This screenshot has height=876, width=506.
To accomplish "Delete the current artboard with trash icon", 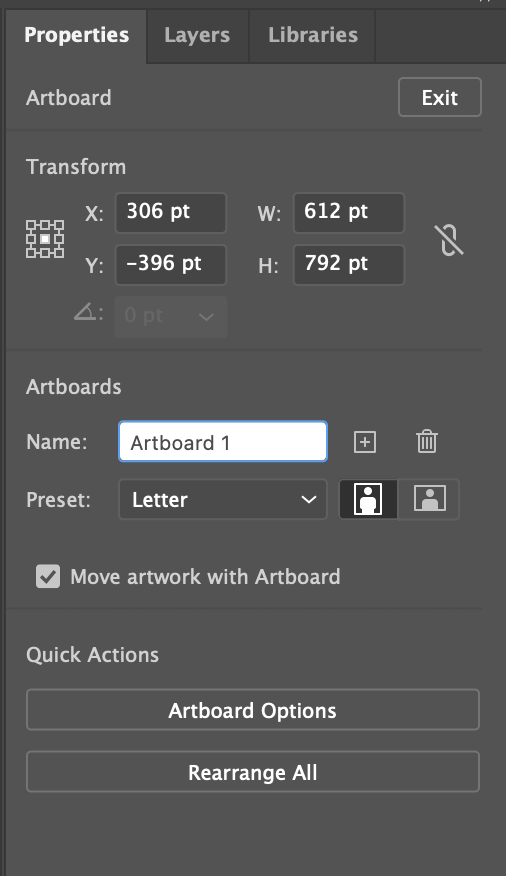I will [427, 441].
